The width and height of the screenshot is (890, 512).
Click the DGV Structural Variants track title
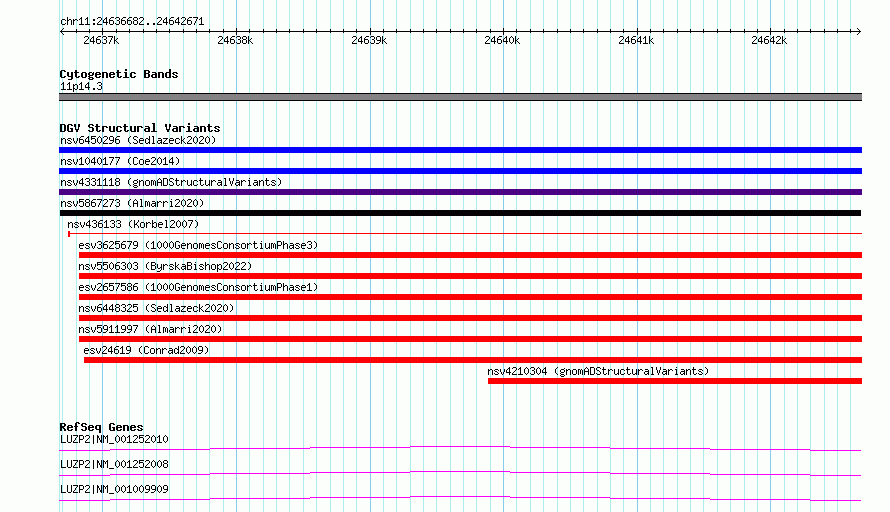[x=140, y=128]
